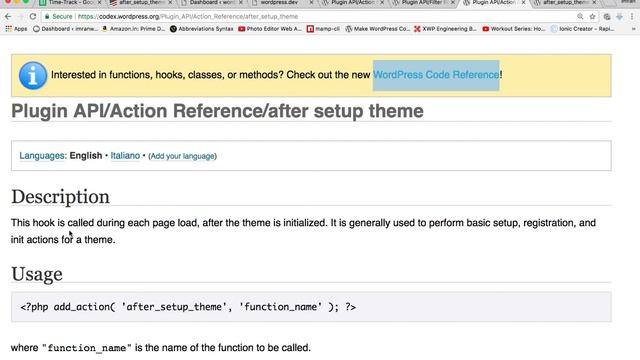Click the browser forward arrow
The width and height of the screenshot is (640, 360).
pyautogui.click(x=20, y=17)
